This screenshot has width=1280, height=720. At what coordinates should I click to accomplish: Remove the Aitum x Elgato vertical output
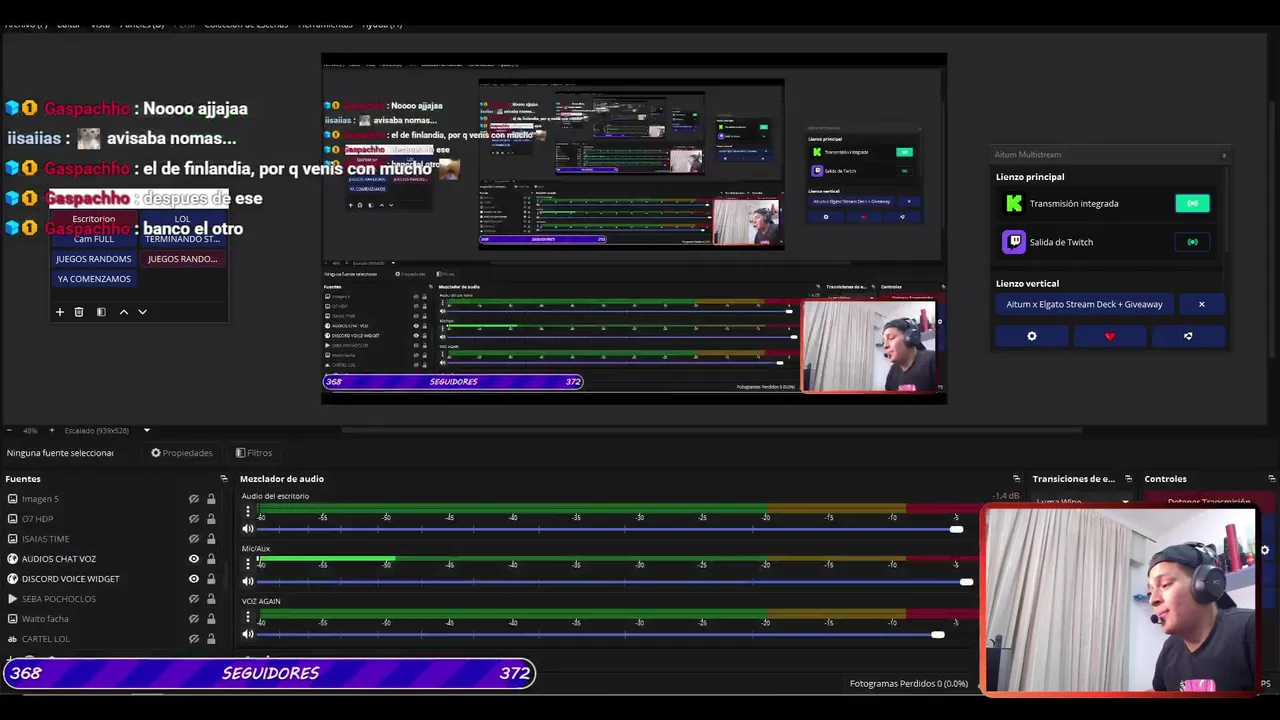(1202, 304)
